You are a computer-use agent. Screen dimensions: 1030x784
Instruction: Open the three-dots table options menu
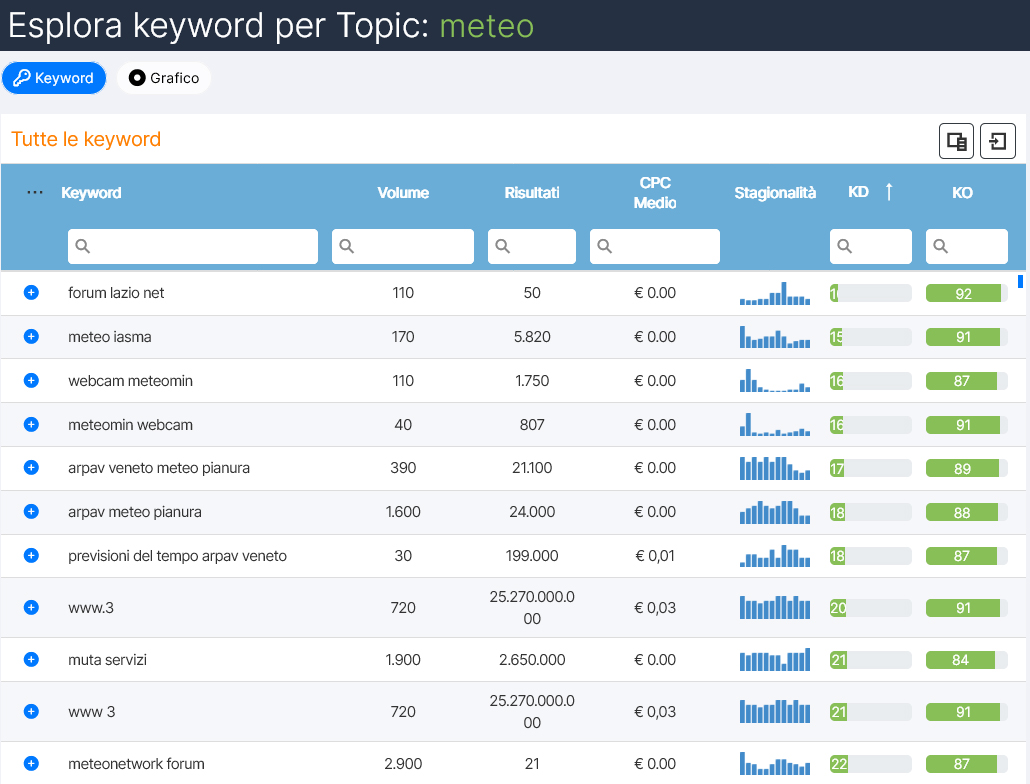coord(35,193)
